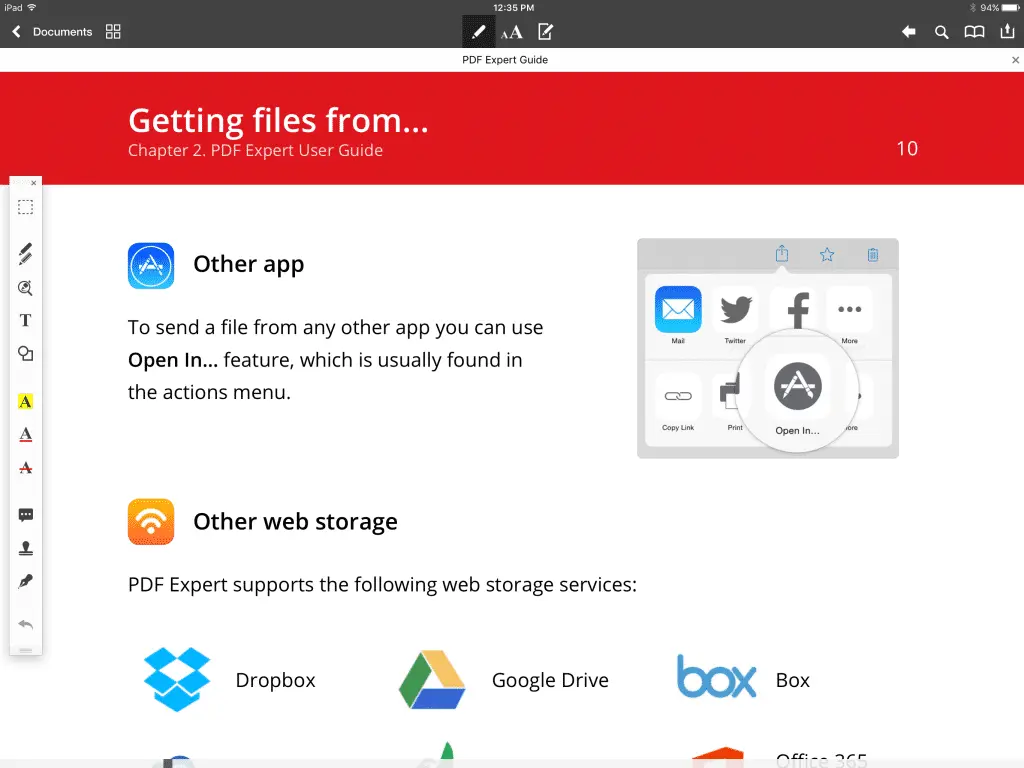Pick the pen drawing tool in sidebar
Image resolution: width=1024 pixels, height=768 pixels.
[26, 254]
